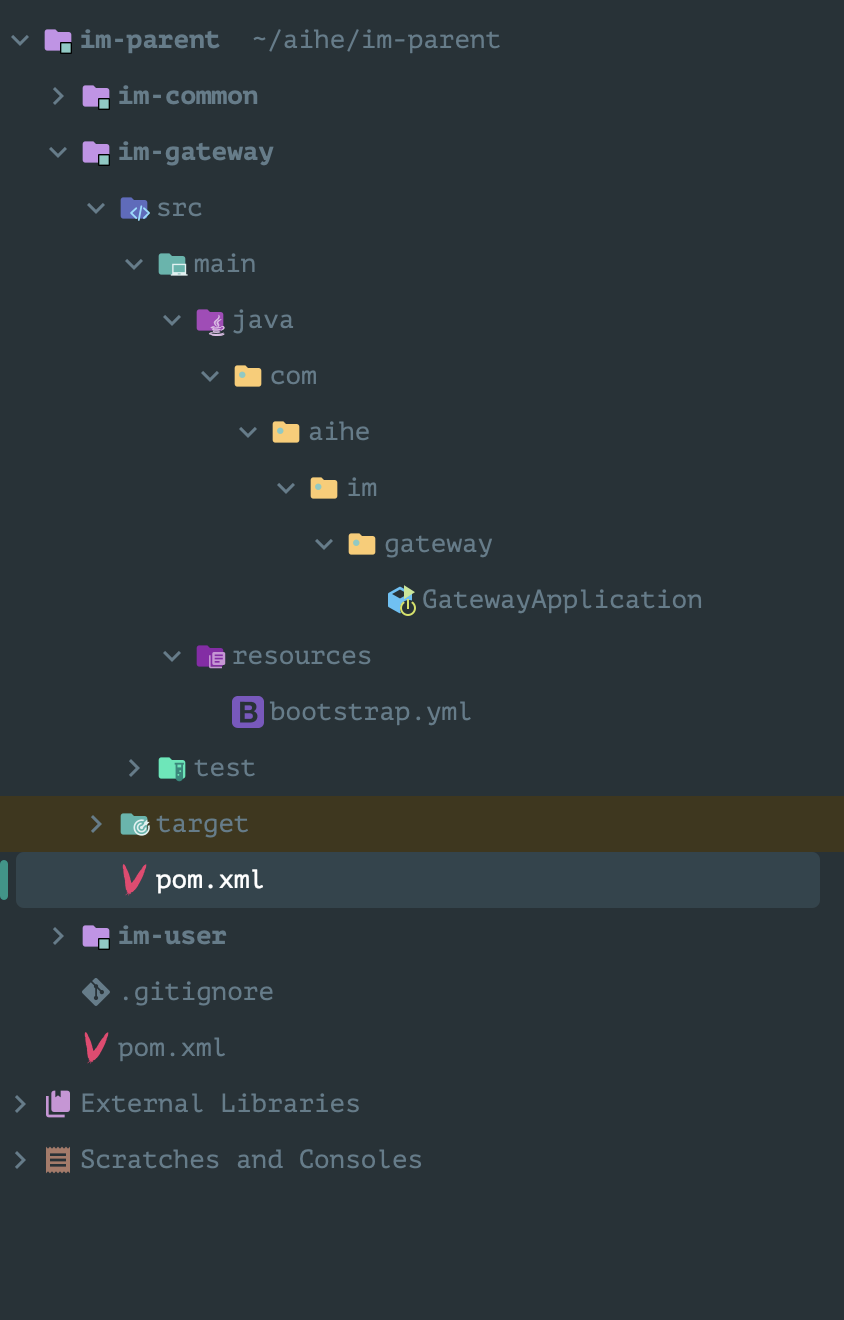The width and height of the screenshot is (844, 1320).
Task: Collapse the com package chevron
Action: click(x=210, y=376)
